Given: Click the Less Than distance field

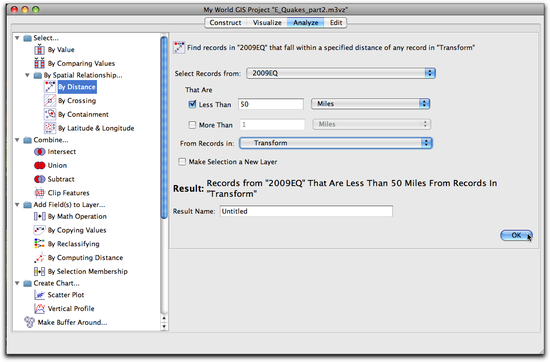Looking at the screenshot, I should [x=271, y=104].
